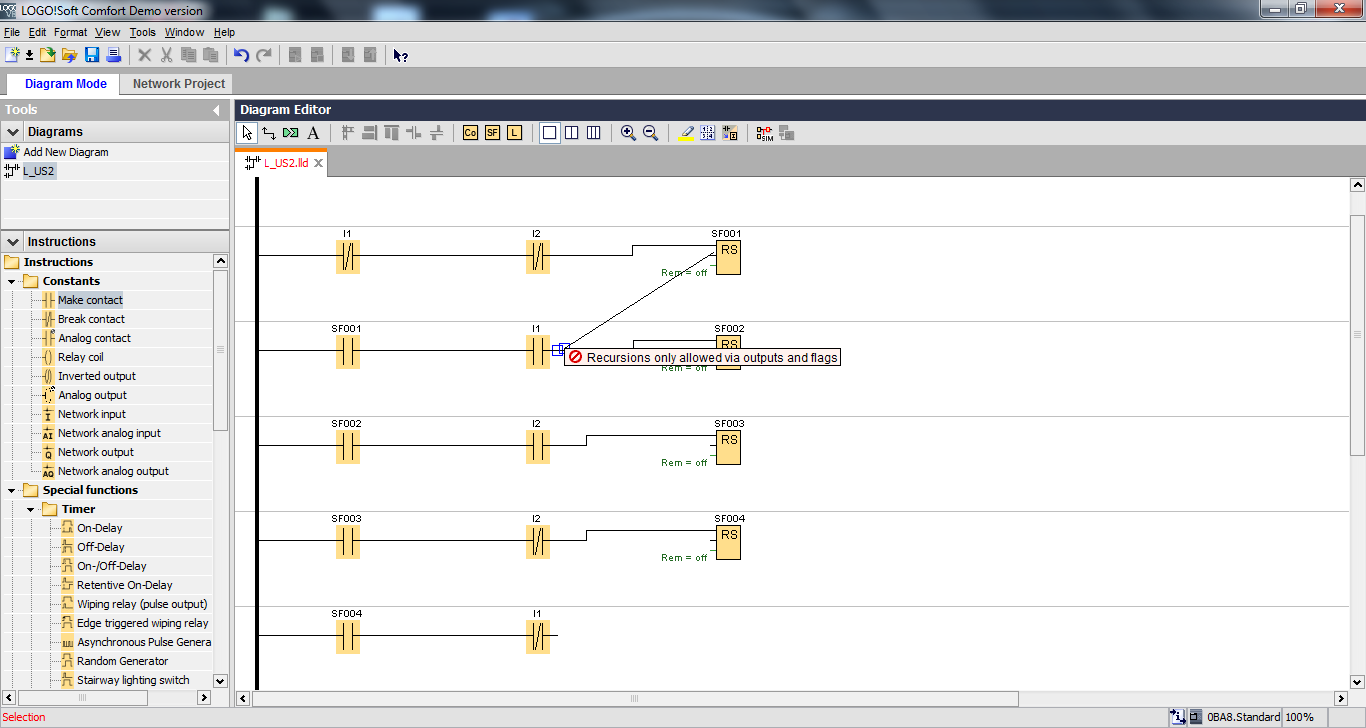Select Retentive On-Delay timer

point(124,585)
